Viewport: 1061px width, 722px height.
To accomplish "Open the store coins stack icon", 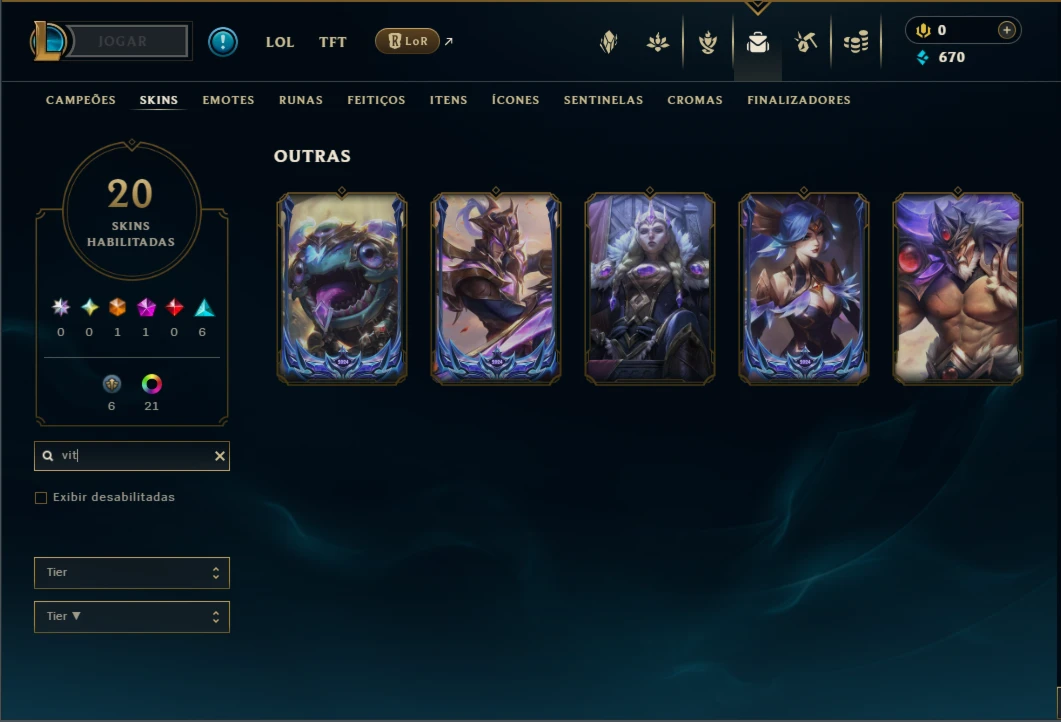I will tap(856, 43).
